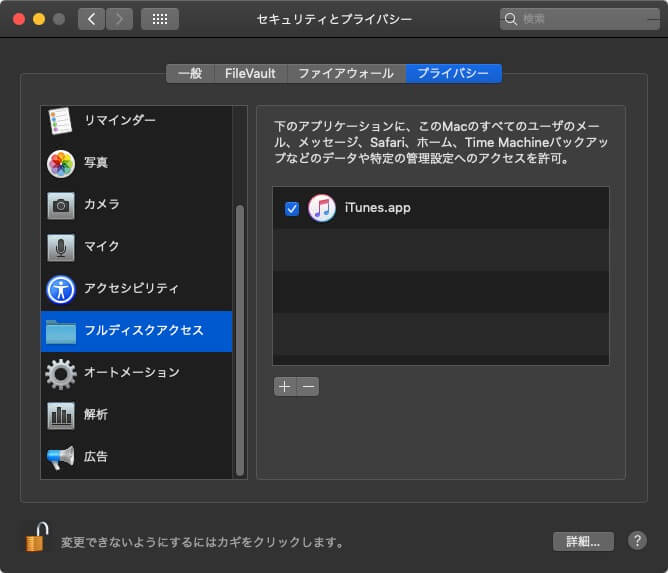Viewport: 668px width, 573px height.
Task: Open help with the question mark button
Action: (x=637, y=541)
